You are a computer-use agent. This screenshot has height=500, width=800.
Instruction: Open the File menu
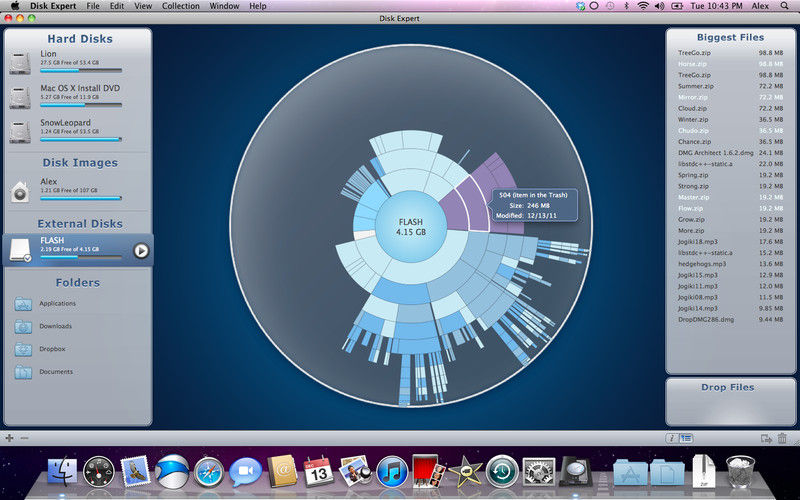point(93,6)
